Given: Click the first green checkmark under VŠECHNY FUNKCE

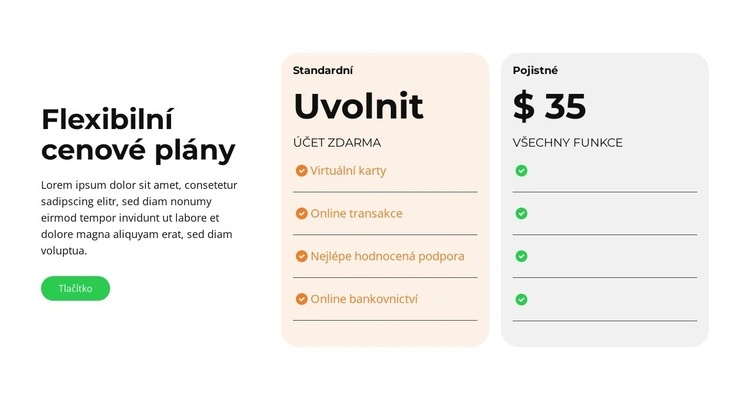Looking at the screenshot, I should (521, 171).
